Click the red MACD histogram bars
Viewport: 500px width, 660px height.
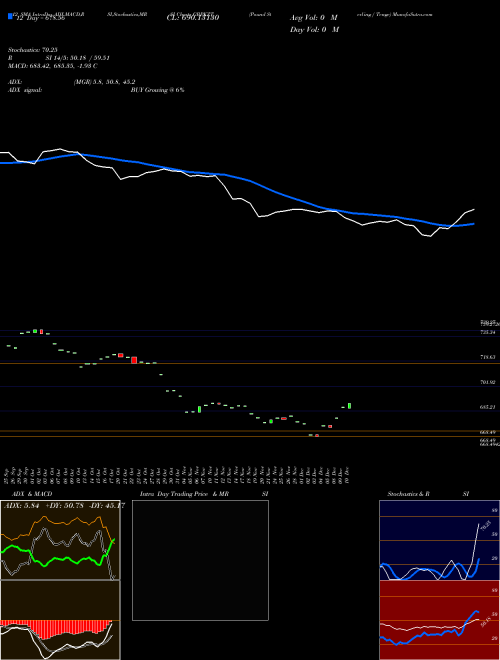55,630
